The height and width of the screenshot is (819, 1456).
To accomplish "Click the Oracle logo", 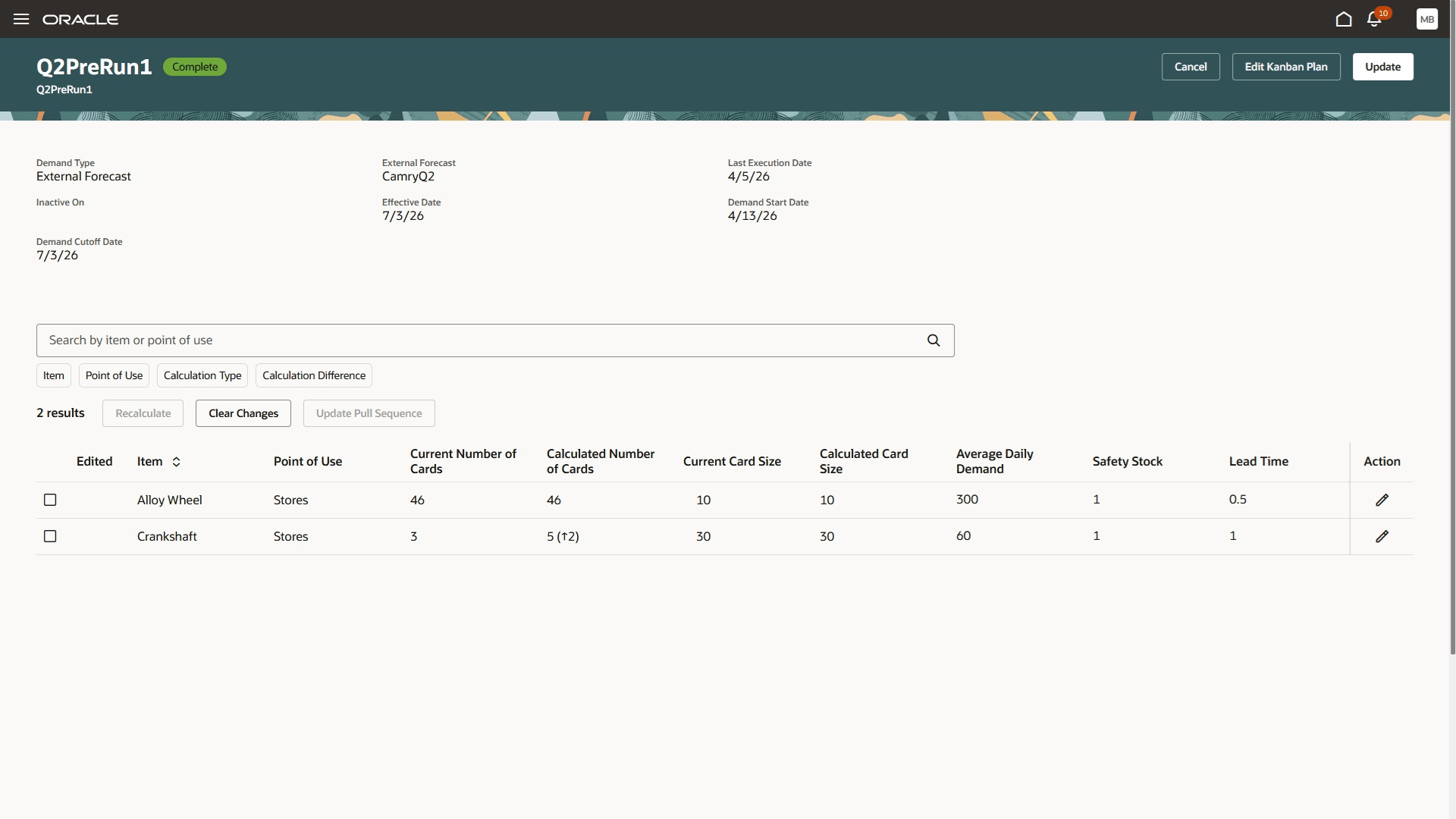I will coord(80,19).
